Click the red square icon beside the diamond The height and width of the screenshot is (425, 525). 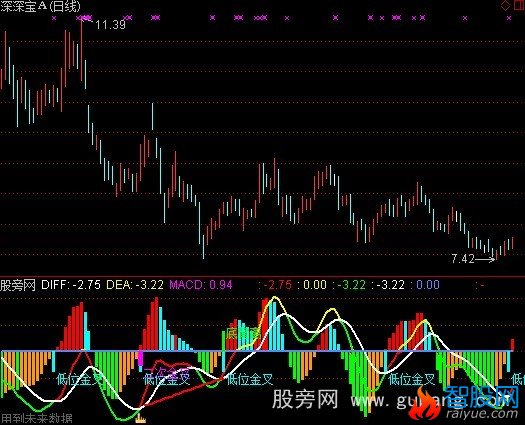coord(518,5)
